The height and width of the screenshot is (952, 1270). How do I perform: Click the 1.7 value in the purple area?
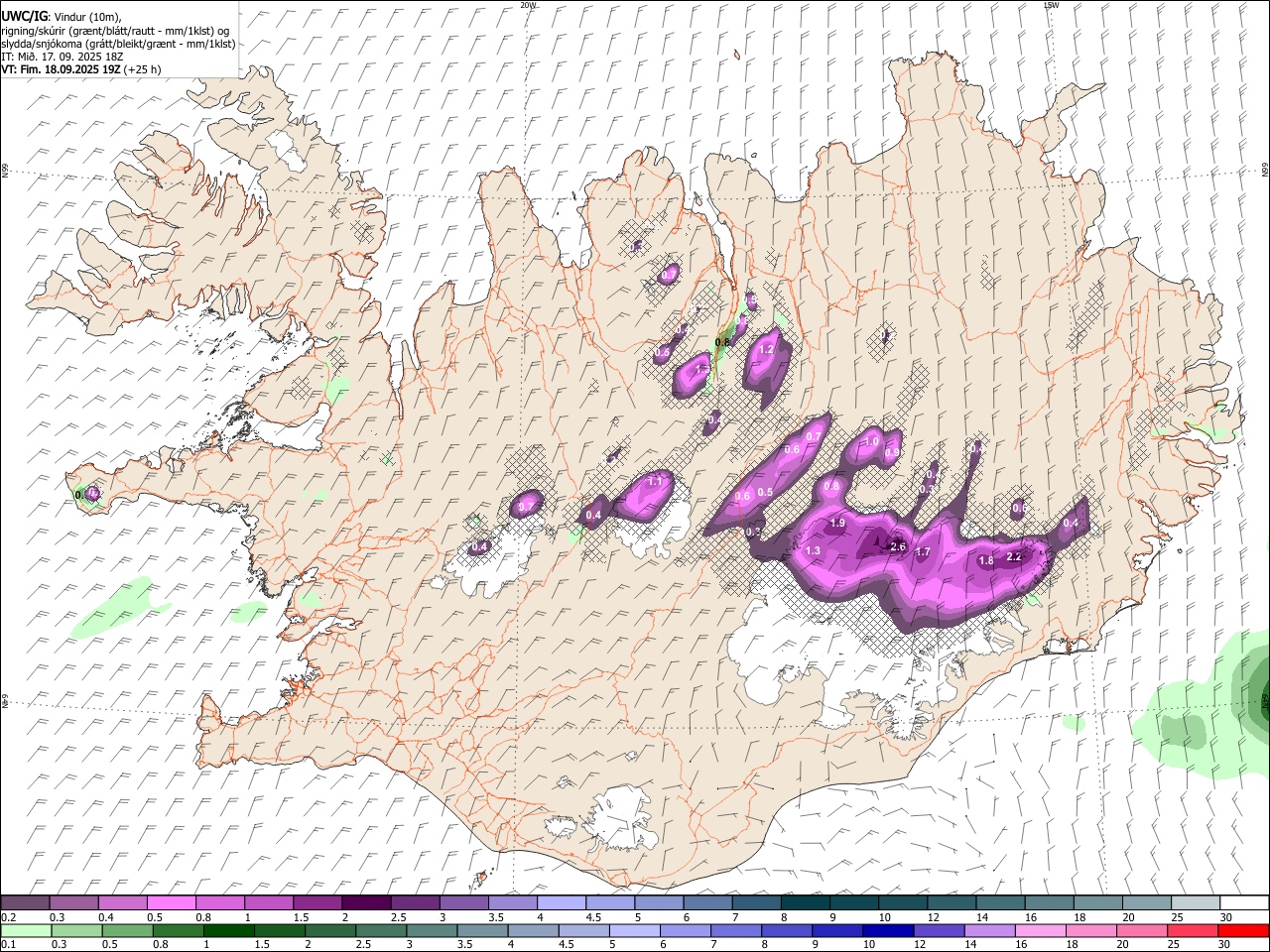point(923,551)
